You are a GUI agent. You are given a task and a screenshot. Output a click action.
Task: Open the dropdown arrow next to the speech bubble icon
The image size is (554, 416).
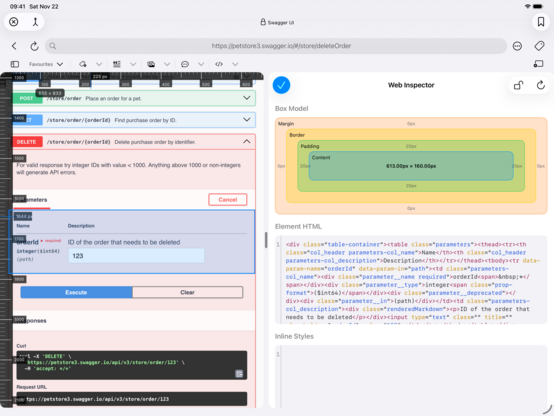point(201,64)
